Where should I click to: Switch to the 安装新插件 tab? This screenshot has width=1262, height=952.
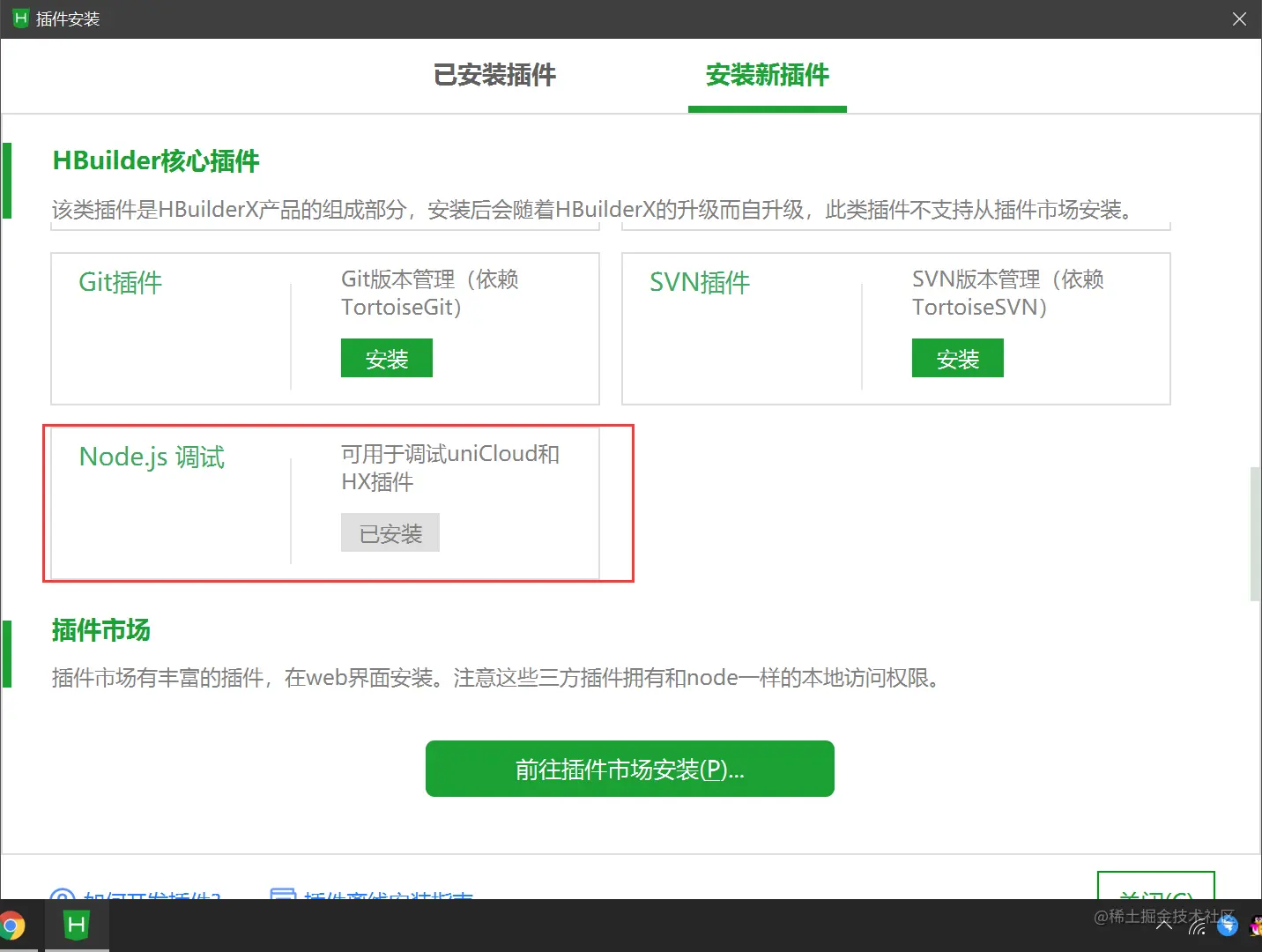coord(767,76)
